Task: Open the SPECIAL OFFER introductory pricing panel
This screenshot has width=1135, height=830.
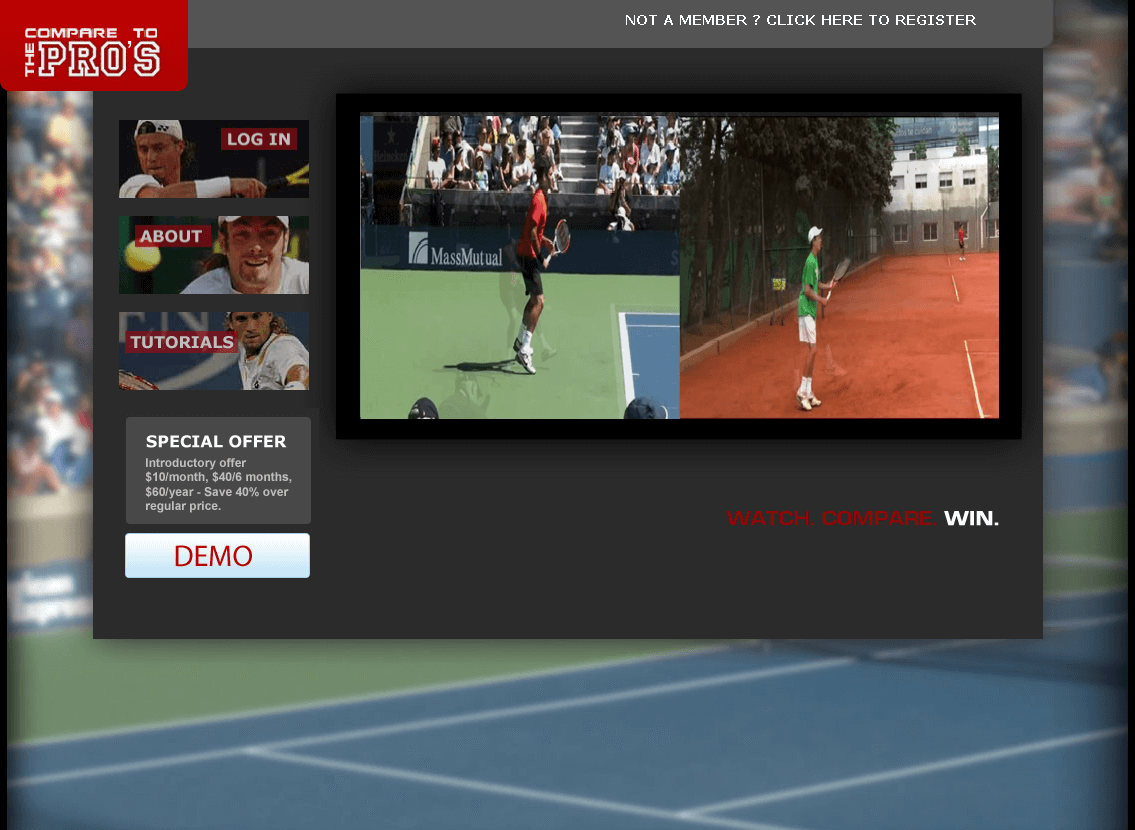Action: point(217,470)
